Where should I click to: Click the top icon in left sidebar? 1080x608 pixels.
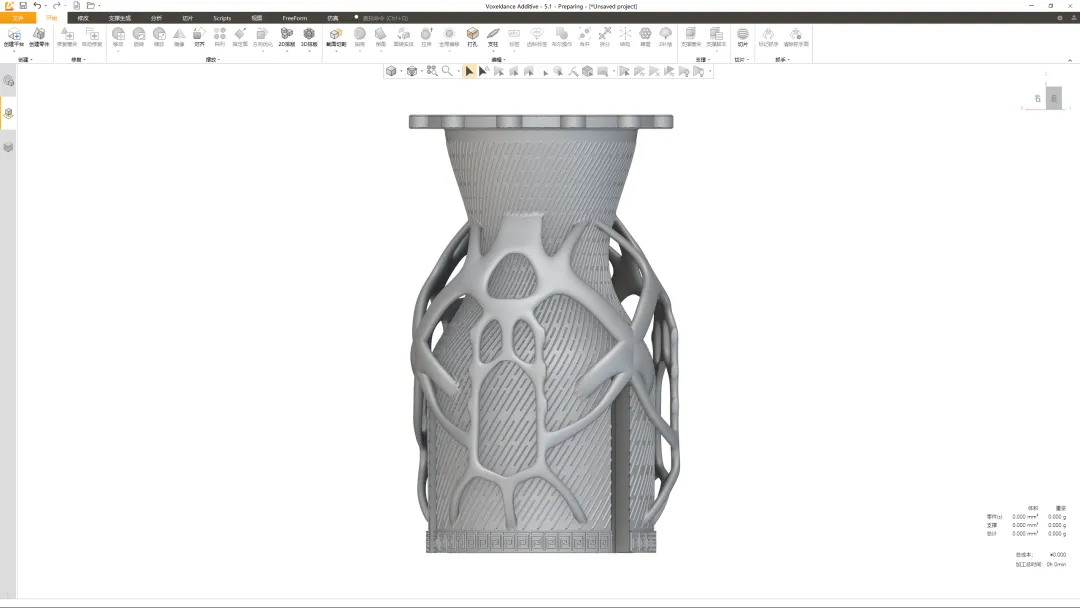[8, 81]
